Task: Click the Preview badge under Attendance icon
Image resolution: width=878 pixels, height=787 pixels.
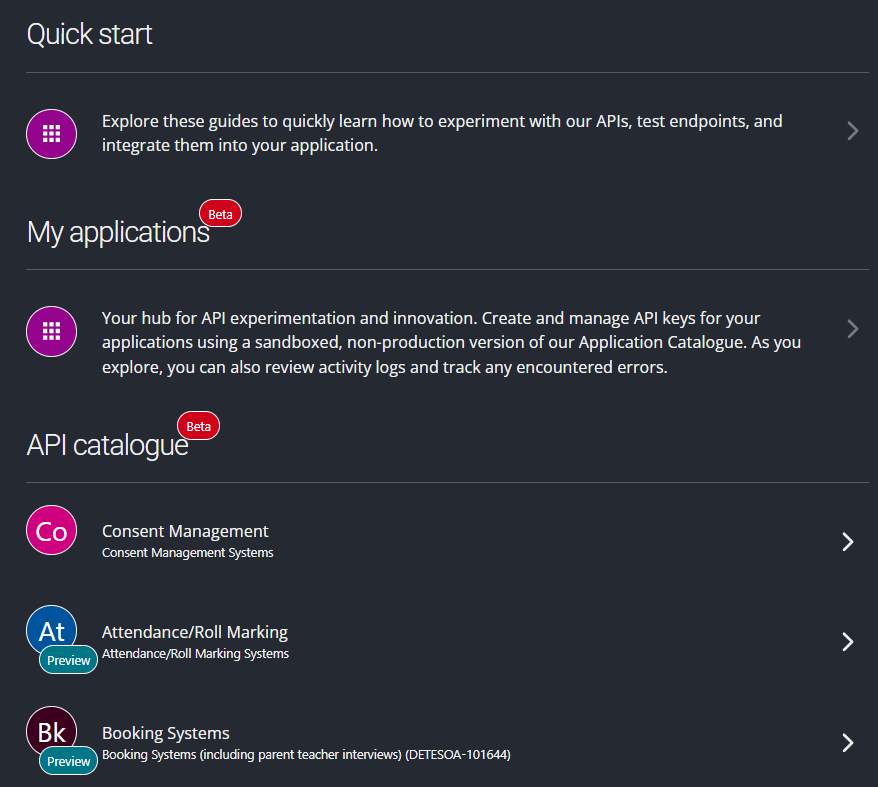Action: click(x=69, y=660)
